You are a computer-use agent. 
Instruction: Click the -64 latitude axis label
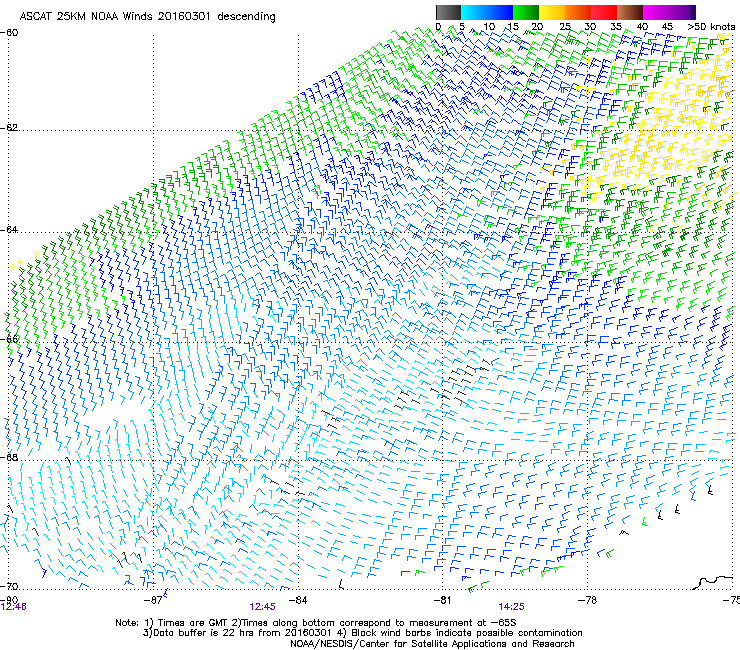coord(9,230)
